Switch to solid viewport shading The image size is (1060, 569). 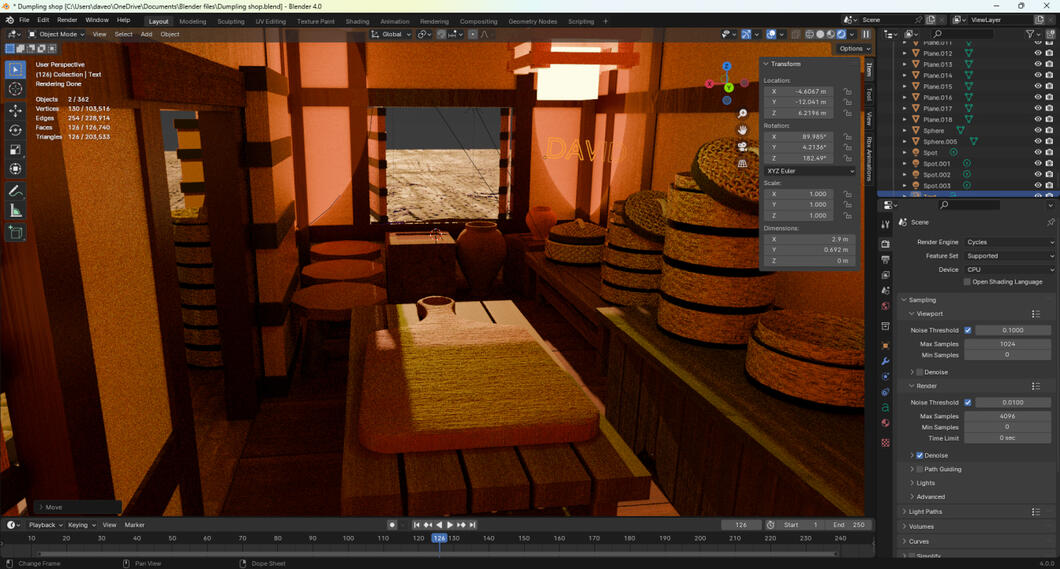[820, 34]
